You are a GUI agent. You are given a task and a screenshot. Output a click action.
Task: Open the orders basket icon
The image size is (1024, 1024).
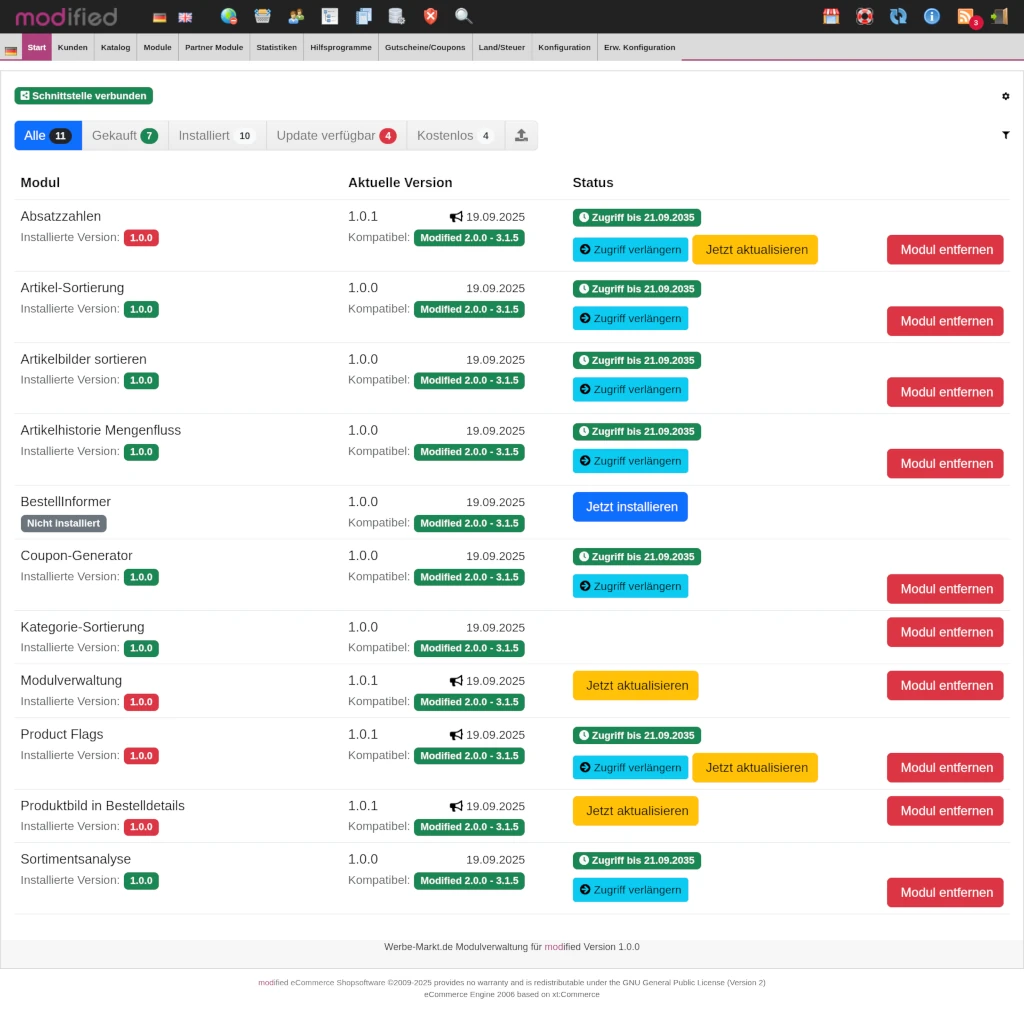coord(263,16)
